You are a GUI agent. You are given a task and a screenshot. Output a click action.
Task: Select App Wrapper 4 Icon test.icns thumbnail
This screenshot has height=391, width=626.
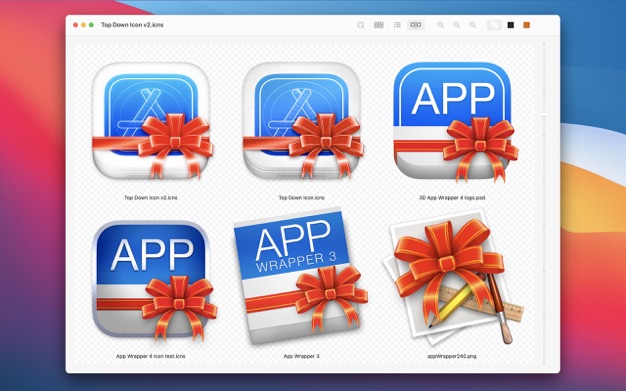[x=154, y=280]
